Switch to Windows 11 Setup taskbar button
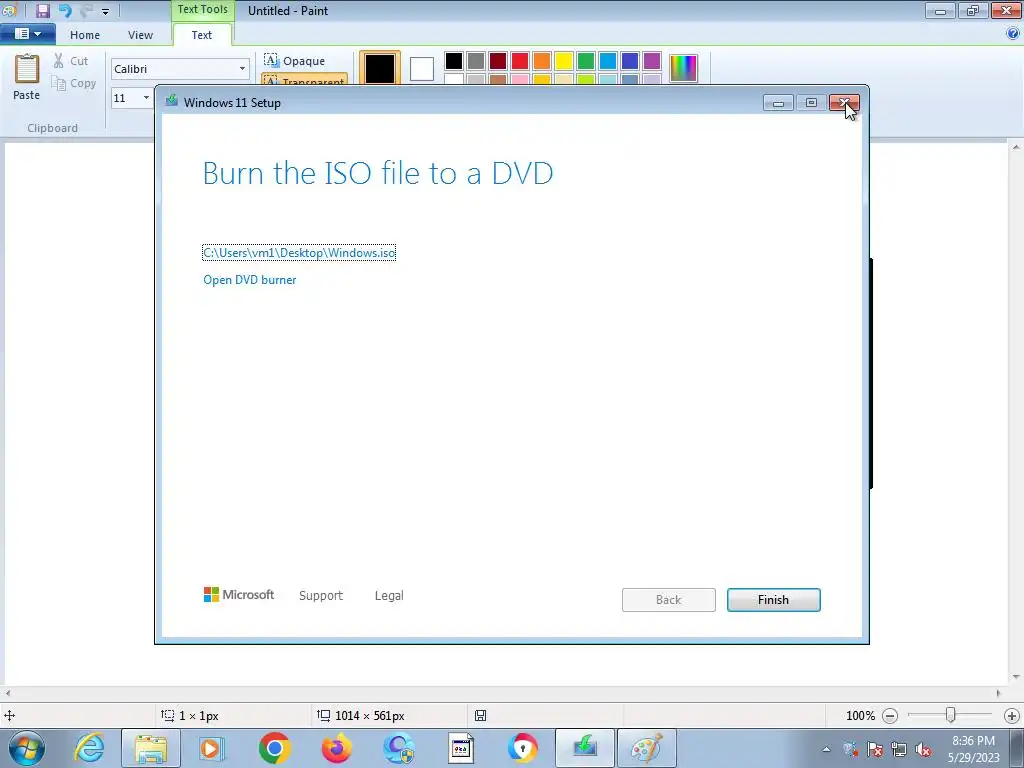1024x768 pixels. point(584,748)
